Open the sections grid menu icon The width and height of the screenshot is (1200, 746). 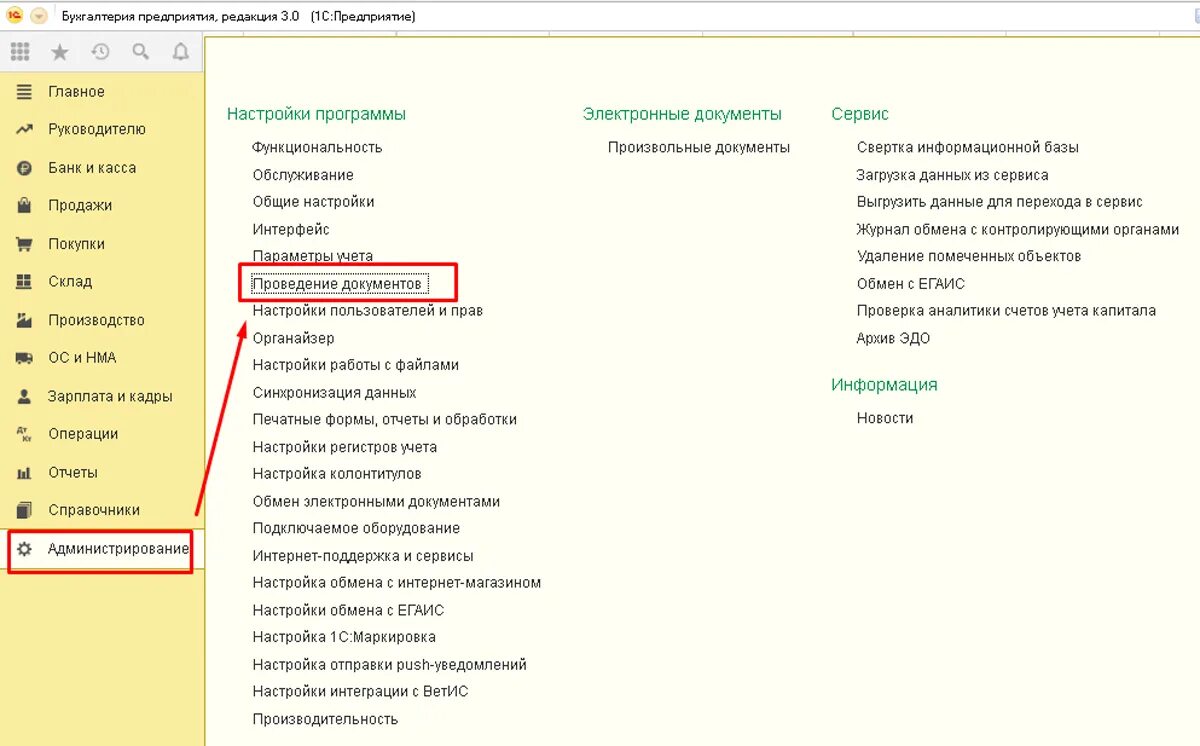[20, 52]
